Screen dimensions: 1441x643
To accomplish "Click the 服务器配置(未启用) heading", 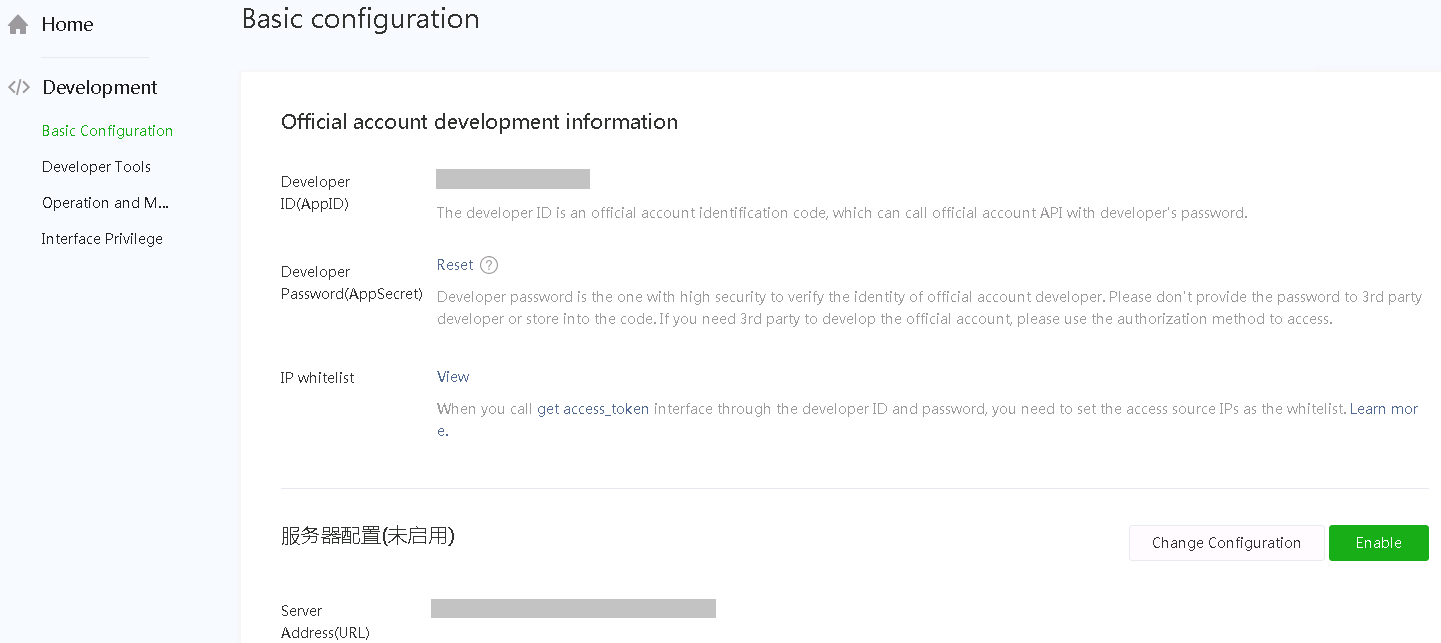I will (368, 536).
